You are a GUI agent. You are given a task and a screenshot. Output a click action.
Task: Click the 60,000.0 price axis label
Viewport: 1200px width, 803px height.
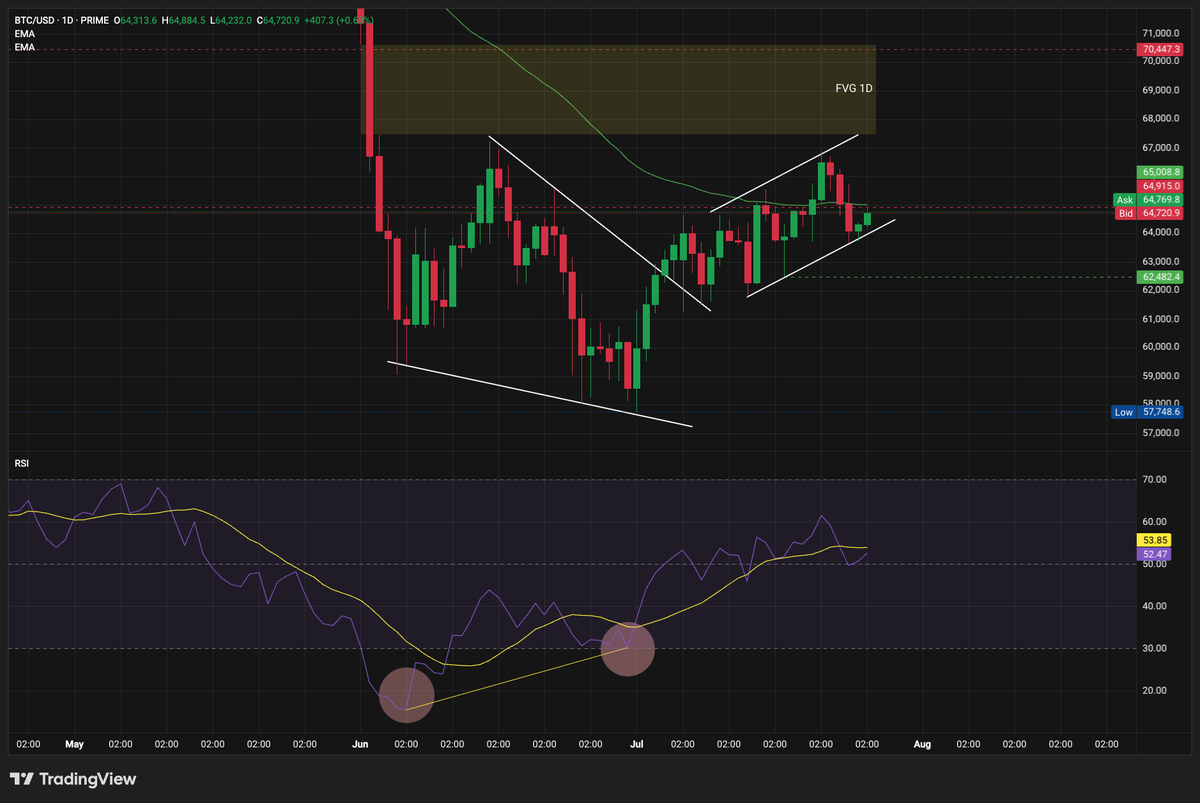pos(1162,347)
